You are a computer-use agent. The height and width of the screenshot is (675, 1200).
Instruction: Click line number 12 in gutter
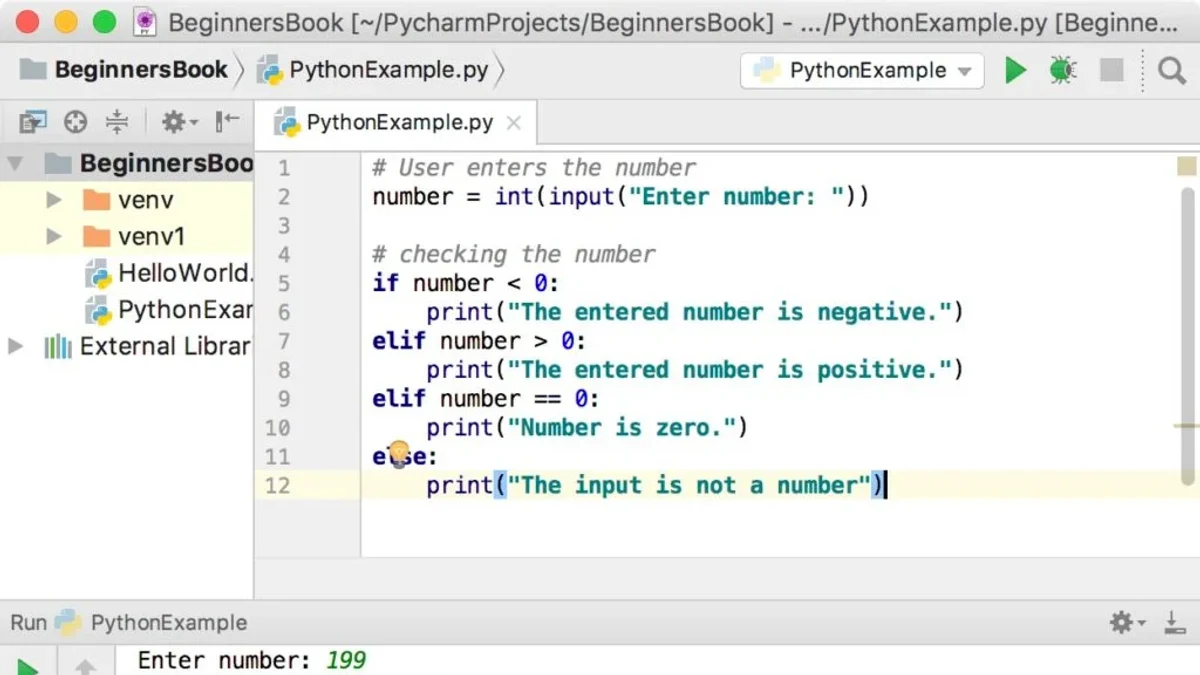(277, 485)
